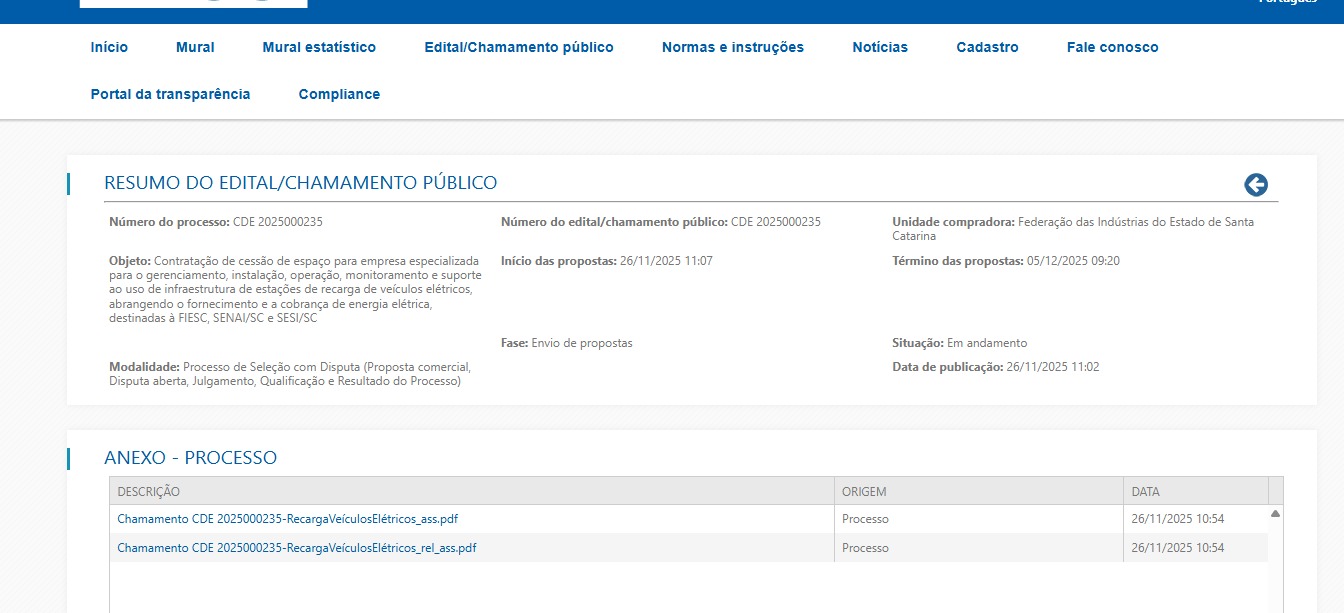Open the Cadastro menu

[987, 47]
